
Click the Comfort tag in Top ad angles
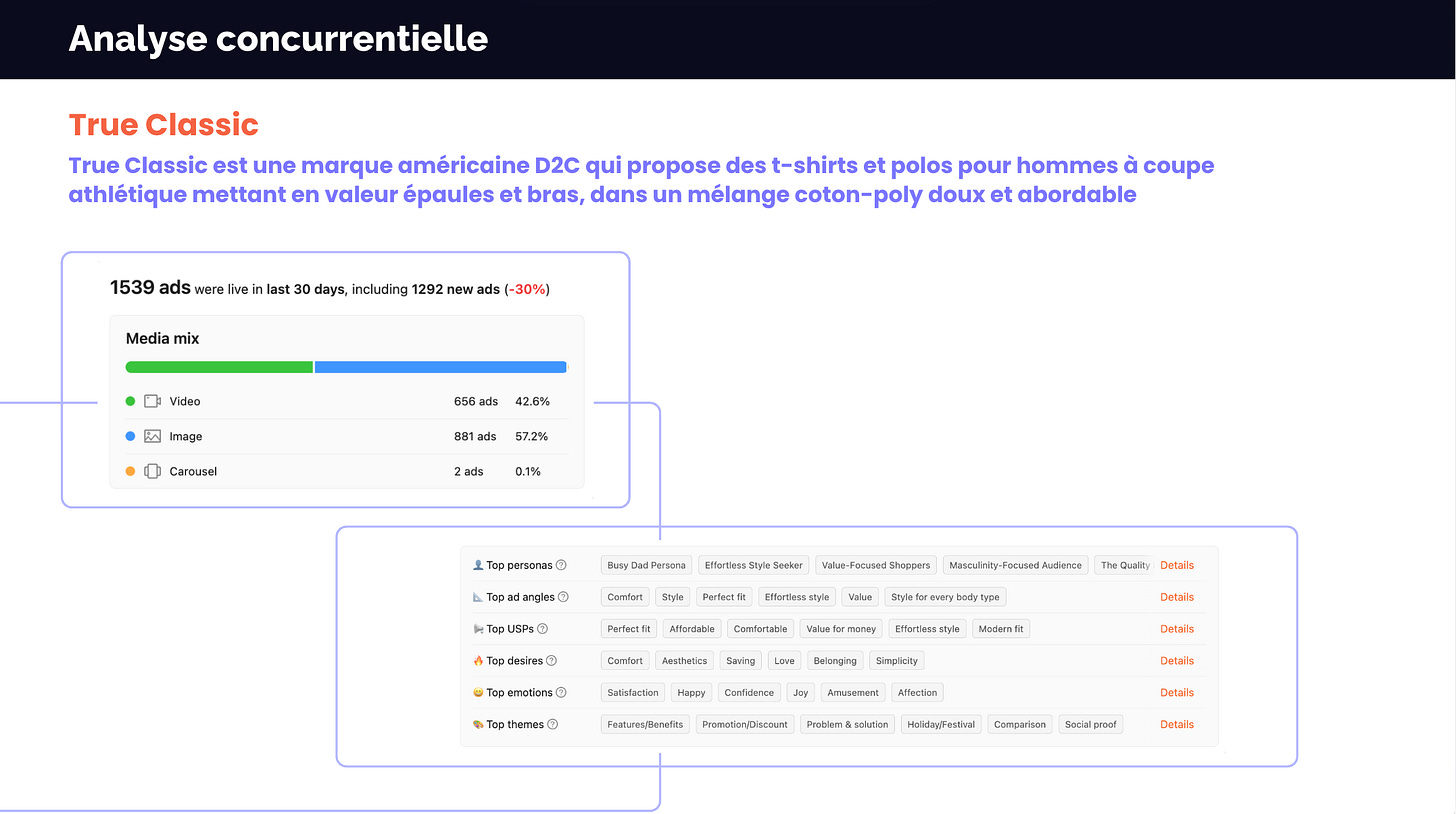click(625, 597)
